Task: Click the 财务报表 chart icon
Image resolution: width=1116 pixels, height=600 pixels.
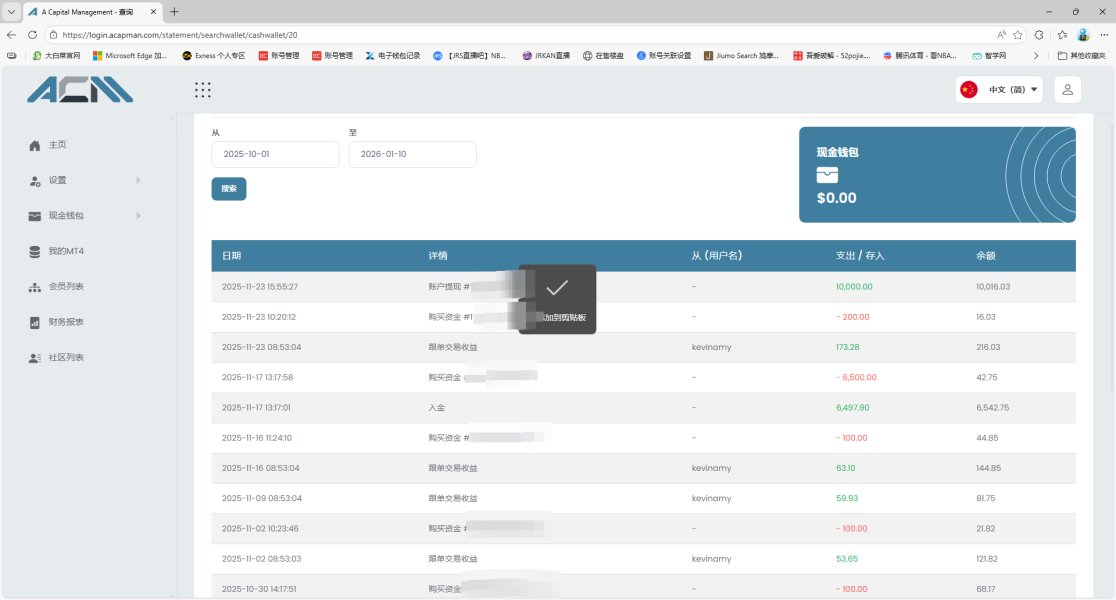Action: coord(35,322)
